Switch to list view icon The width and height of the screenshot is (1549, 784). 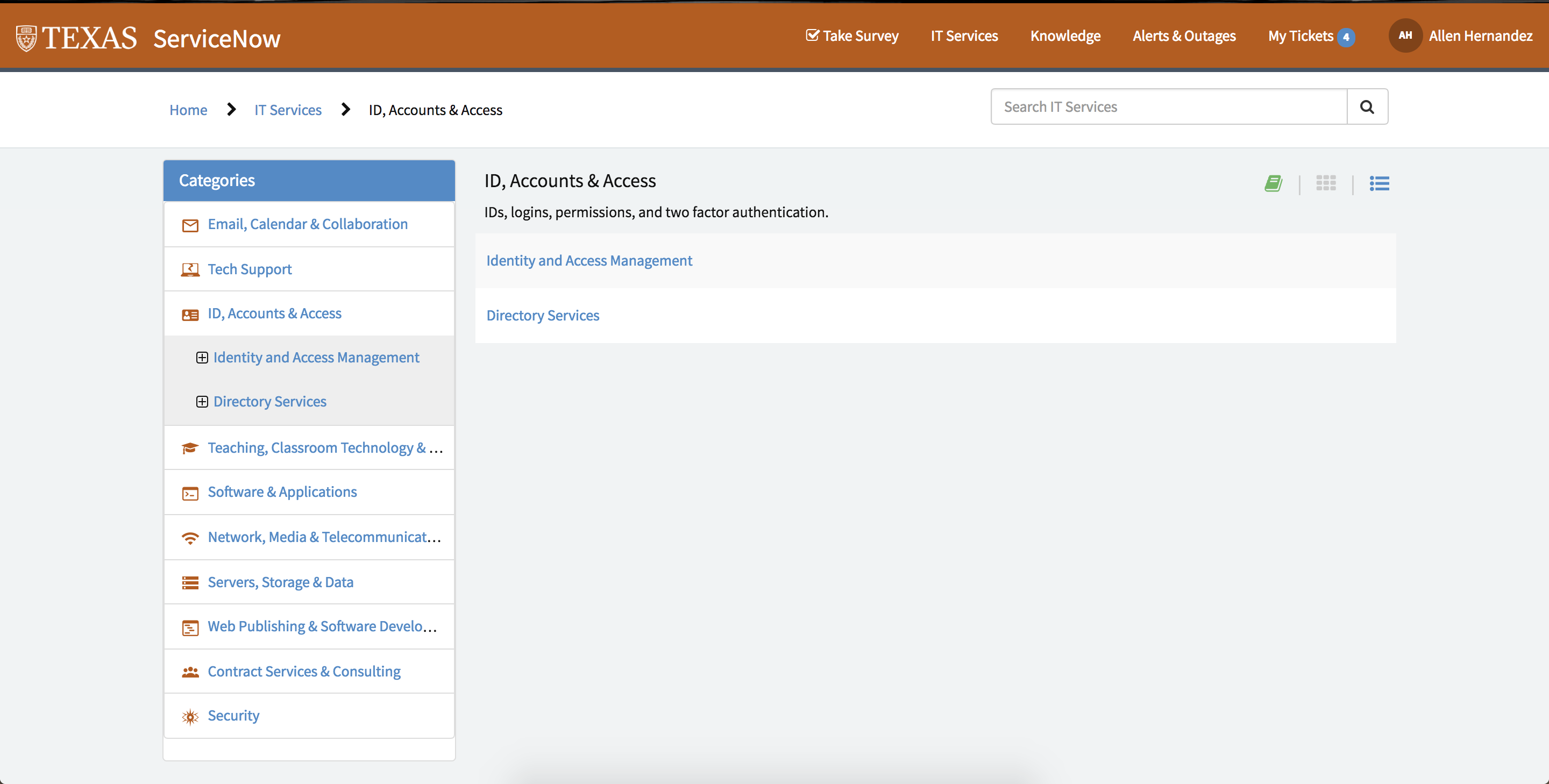click(1379, 183)
